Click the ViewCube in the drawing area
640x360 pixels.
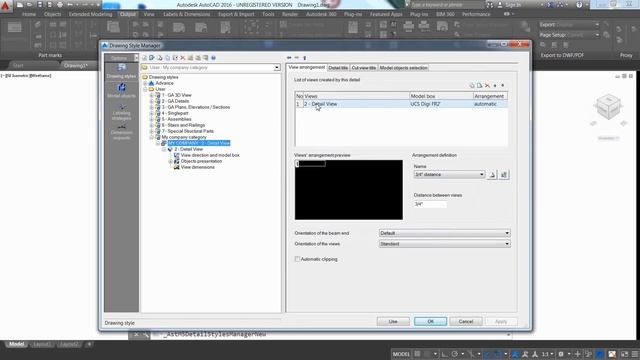(x=608, y=107)
